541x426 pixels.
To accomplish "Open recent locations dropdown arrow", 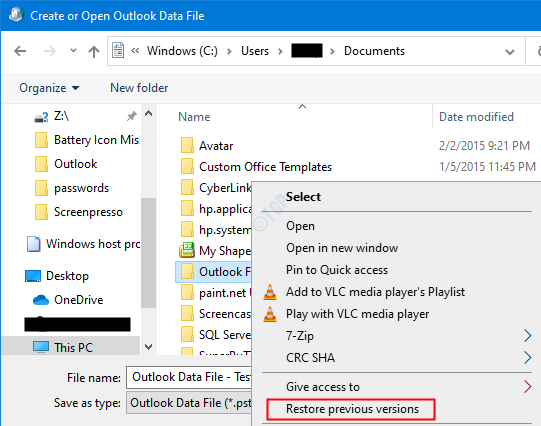I will [73, 51].
